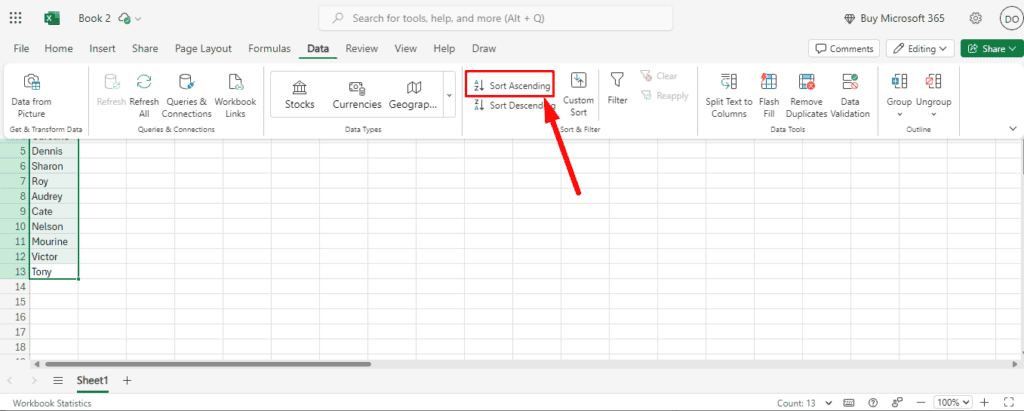Open the app launcher waffle icon
1024x411 pixels.
[x=15, y=18]
